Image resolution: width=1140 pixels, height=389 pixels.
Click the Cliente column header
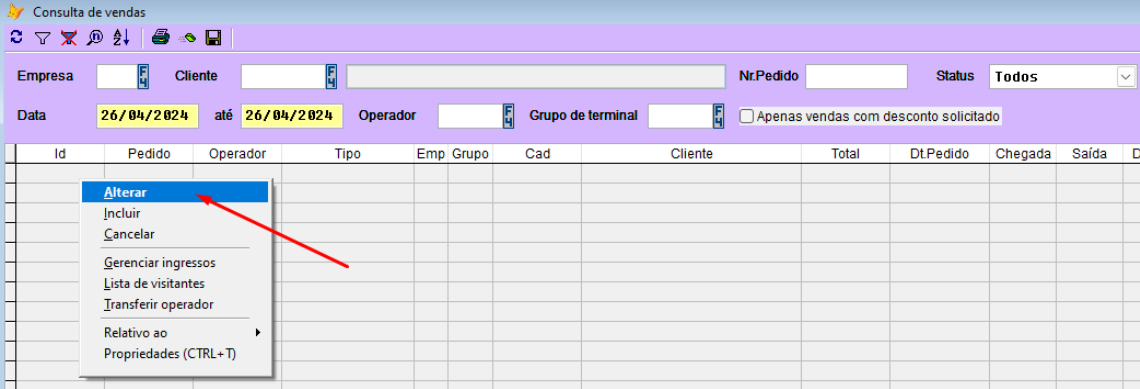[x=691, y=153]
